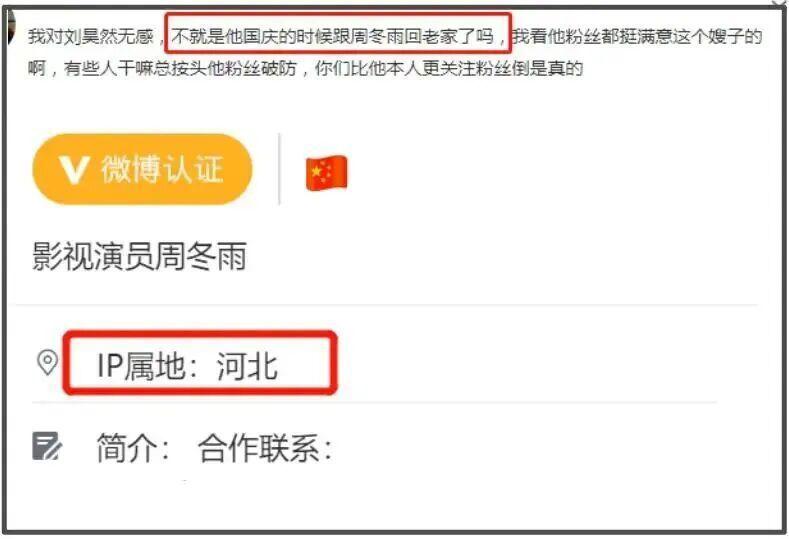Click the white V logo in badge
The image size is (789, 539).
click(73, 170)
